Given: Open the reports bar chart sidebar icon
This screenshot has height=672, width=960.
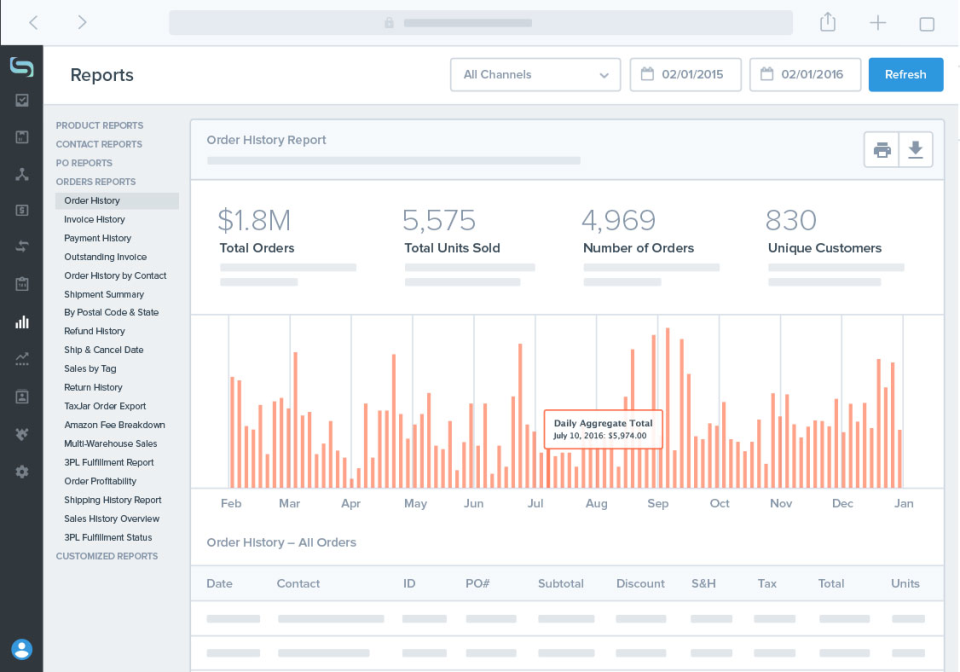Looking at the screenshot, I should [22, 322].
